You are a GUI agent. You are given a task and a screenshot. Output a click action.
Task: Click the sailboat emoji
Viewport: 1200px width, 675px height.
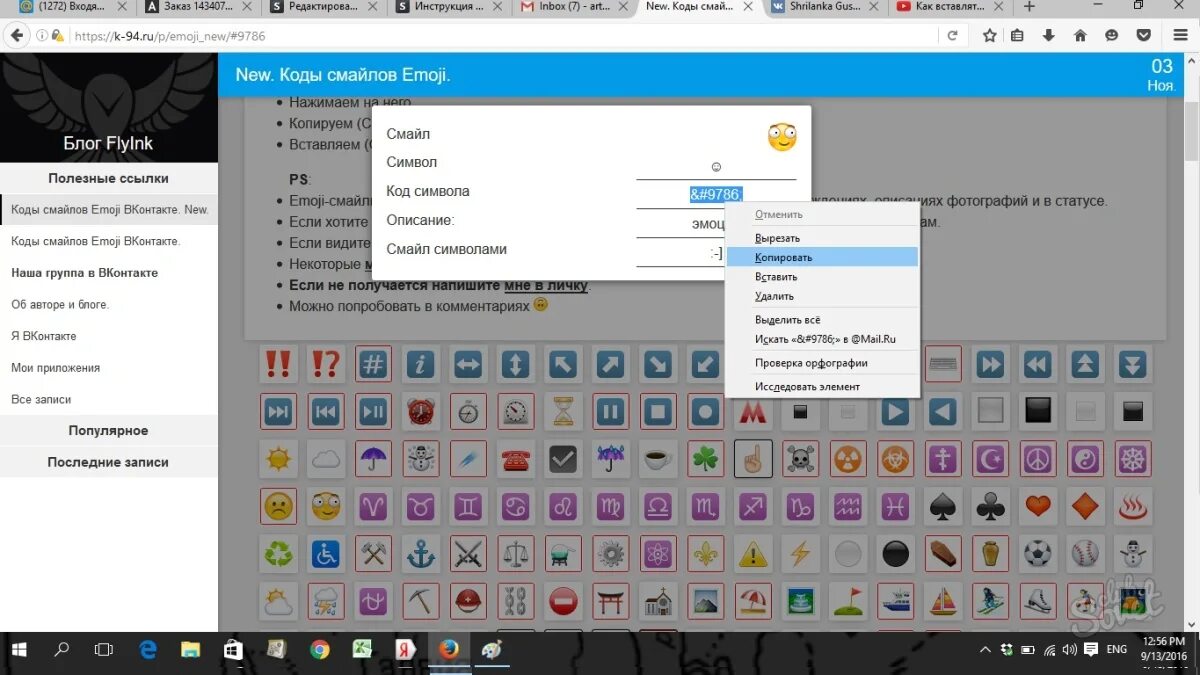point(943,601)
